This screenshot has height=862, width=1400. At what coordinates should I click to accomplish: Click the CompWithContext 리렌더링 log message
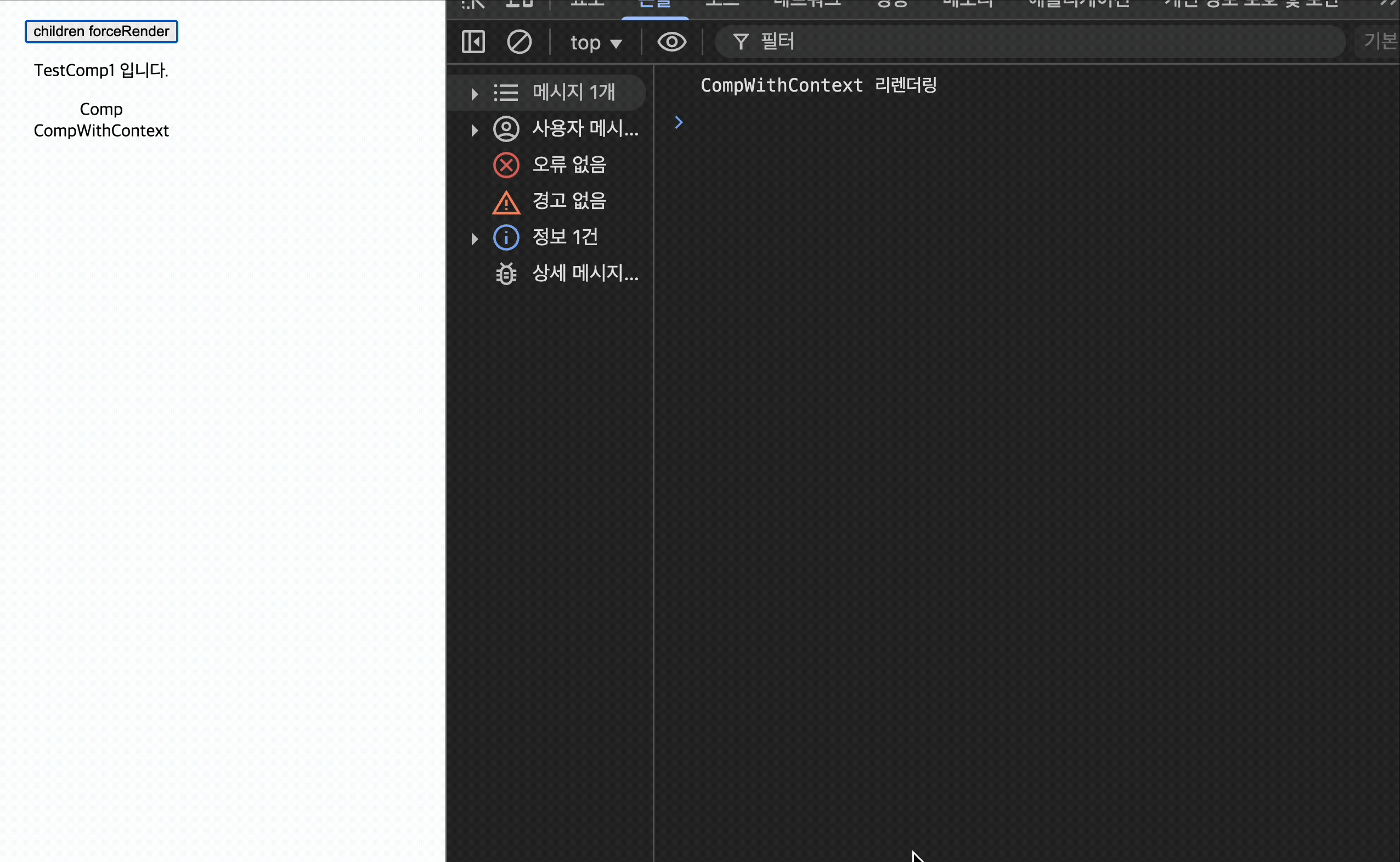click(x=818, y=86)
